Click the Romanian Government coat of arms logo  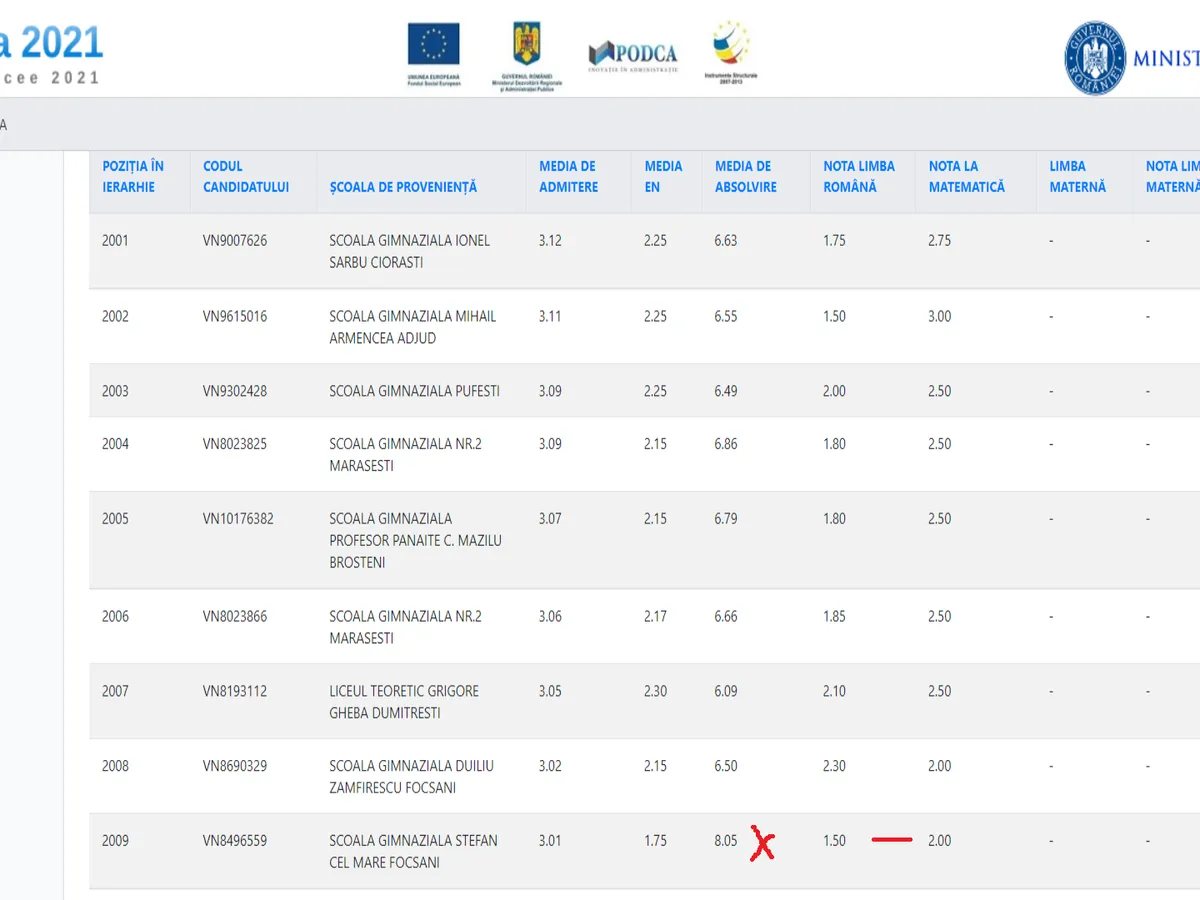[526, 45]
